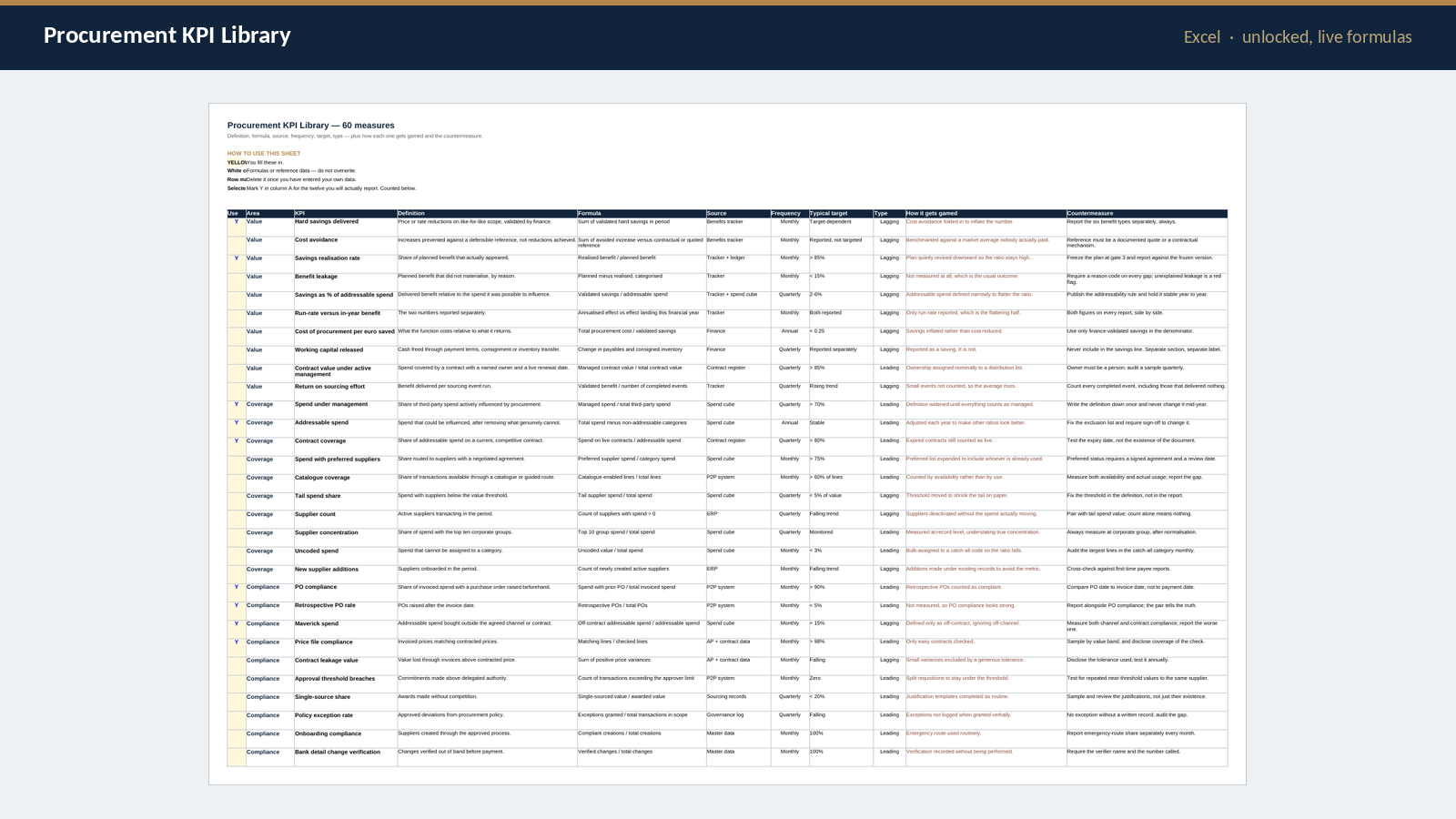Select the "Maverick spend" KPI cell
This screenshot has height=819, width=1456.
click(x=346, y=630)
